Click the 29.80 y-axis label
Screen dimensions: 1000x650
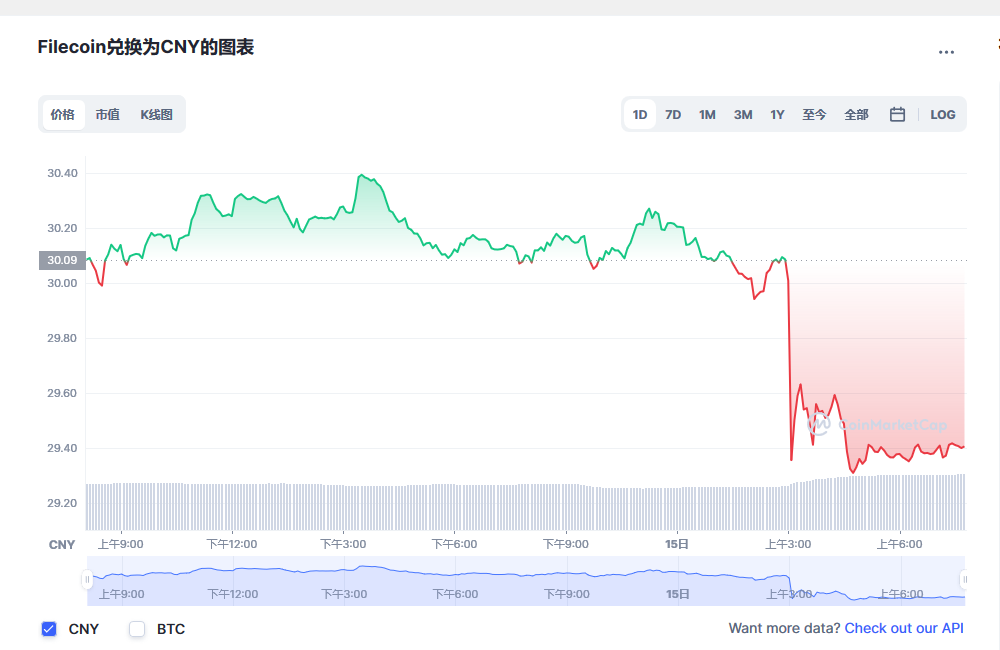[62, 338]
